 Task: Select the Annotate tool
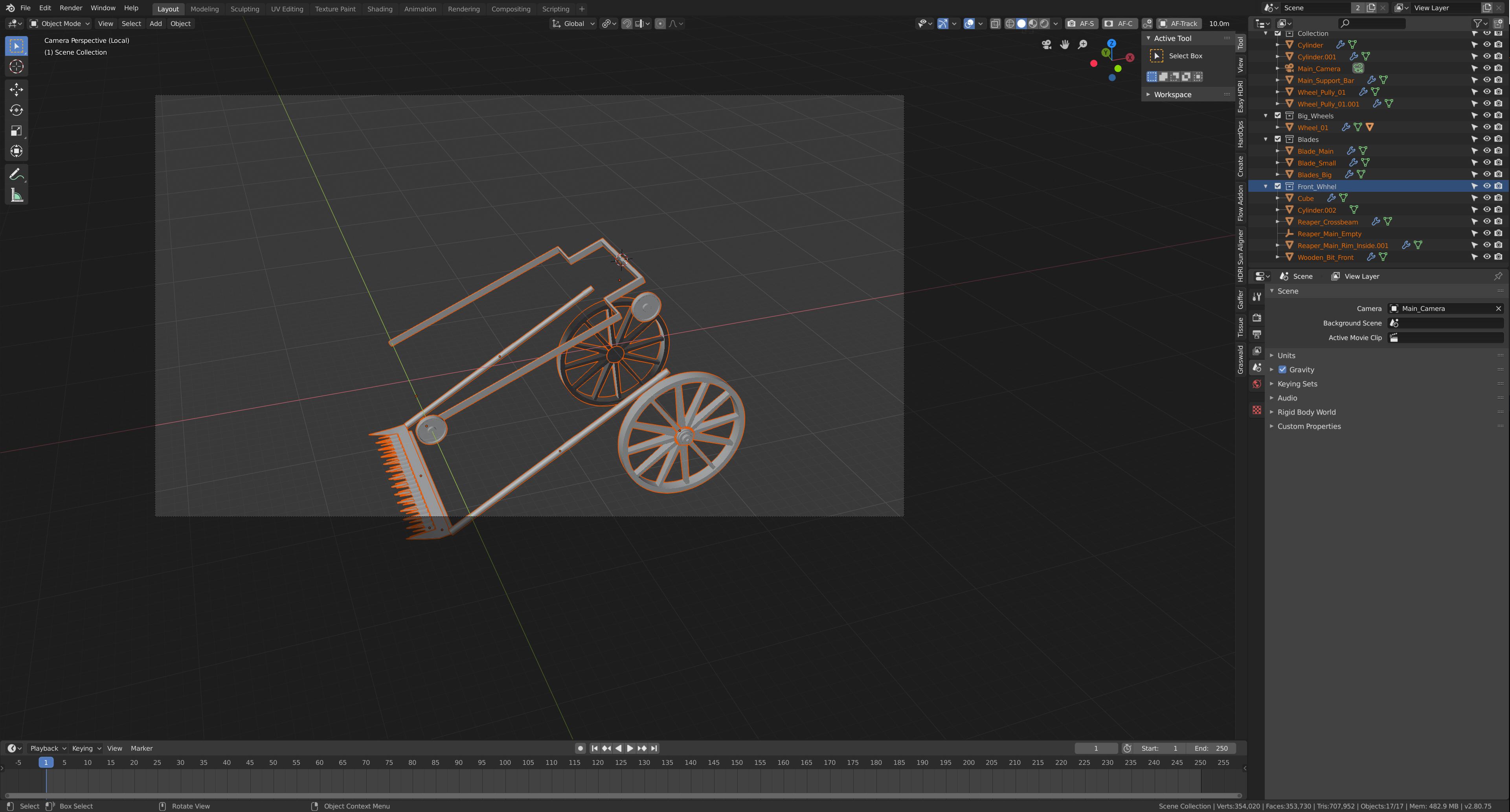pyautogui.click(x=17, y=175)
